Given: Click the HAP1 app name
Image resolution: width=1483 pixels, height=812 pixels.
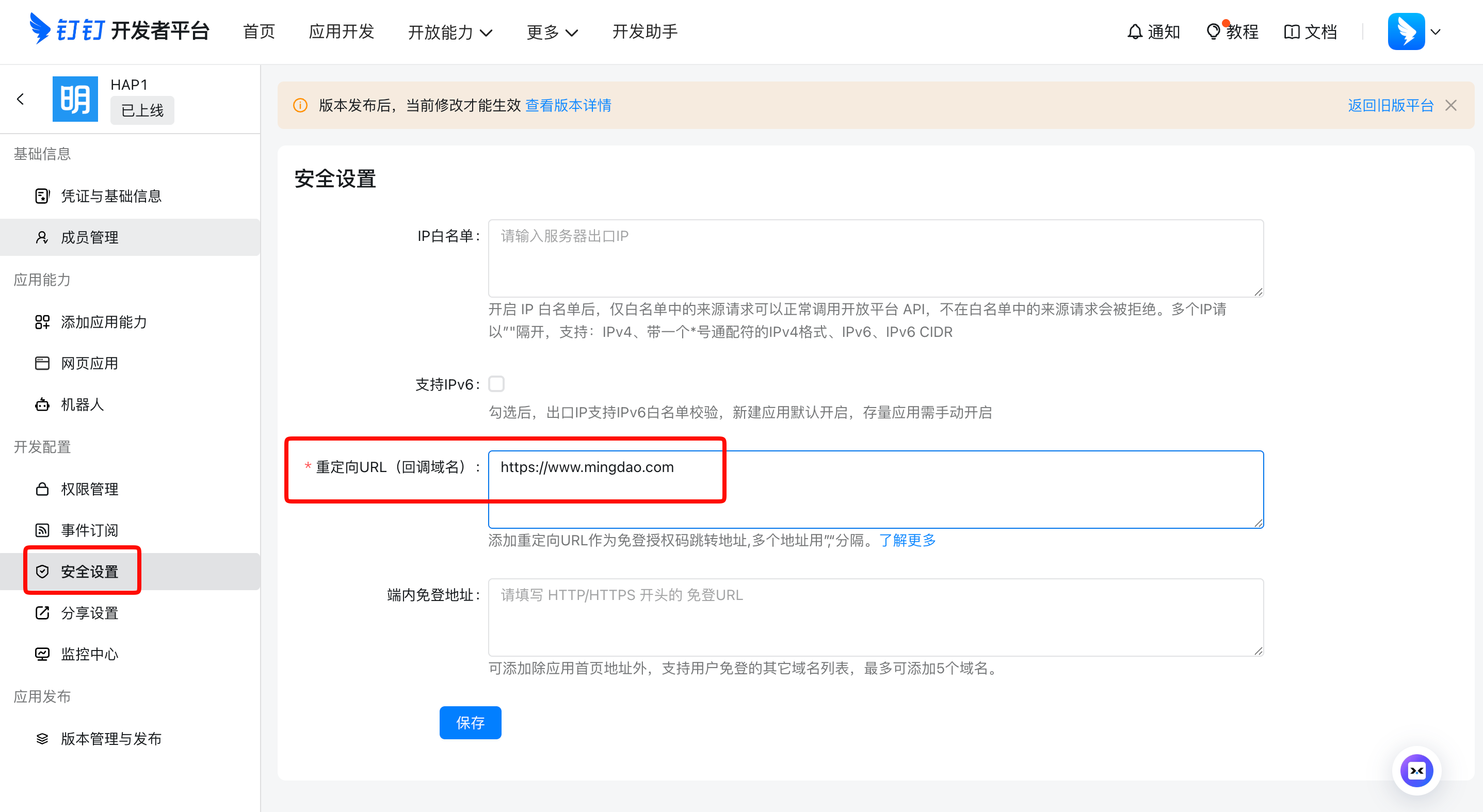Looking at the screenshot, I should pyautogui.click(x=129, y=85).
